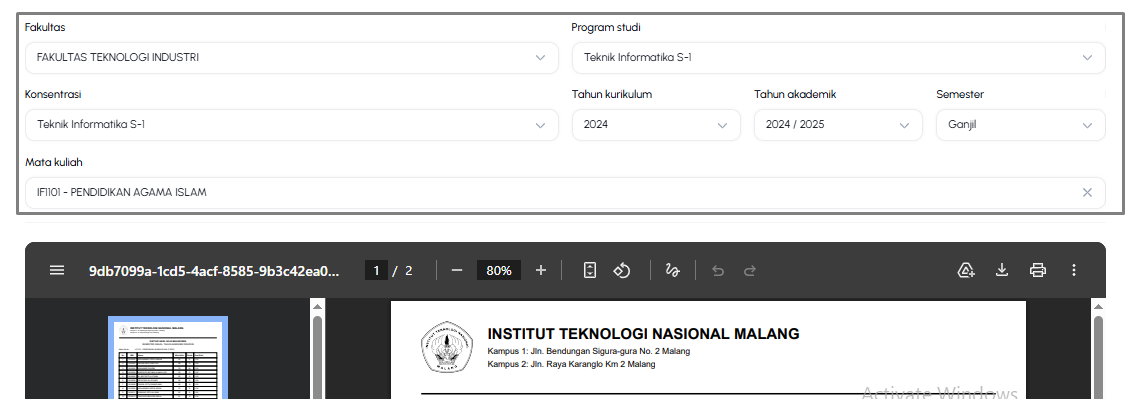Click the PDF file name title
Screen dimensions: 1132x399
click(x=214, y=271)
